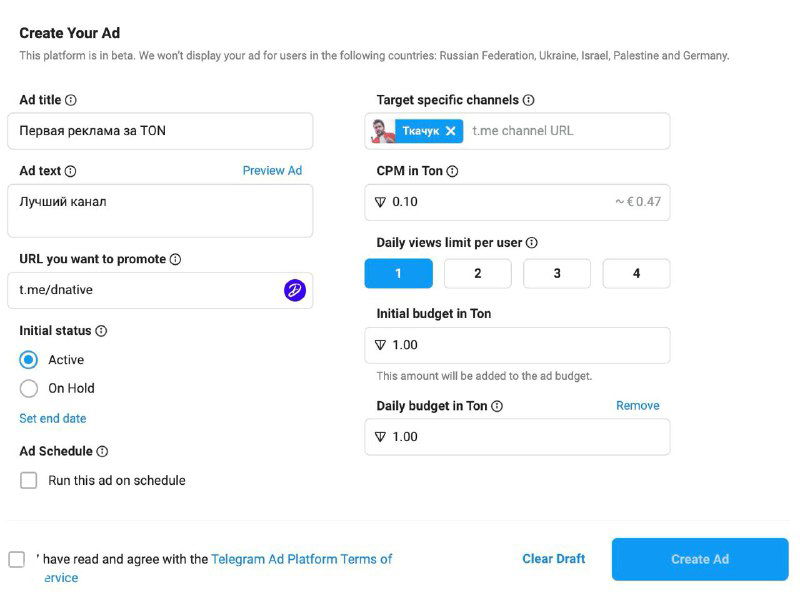This screenshot has height=606, width=800.
Task: Open the Preview Ad link
Action: point(272,170)
